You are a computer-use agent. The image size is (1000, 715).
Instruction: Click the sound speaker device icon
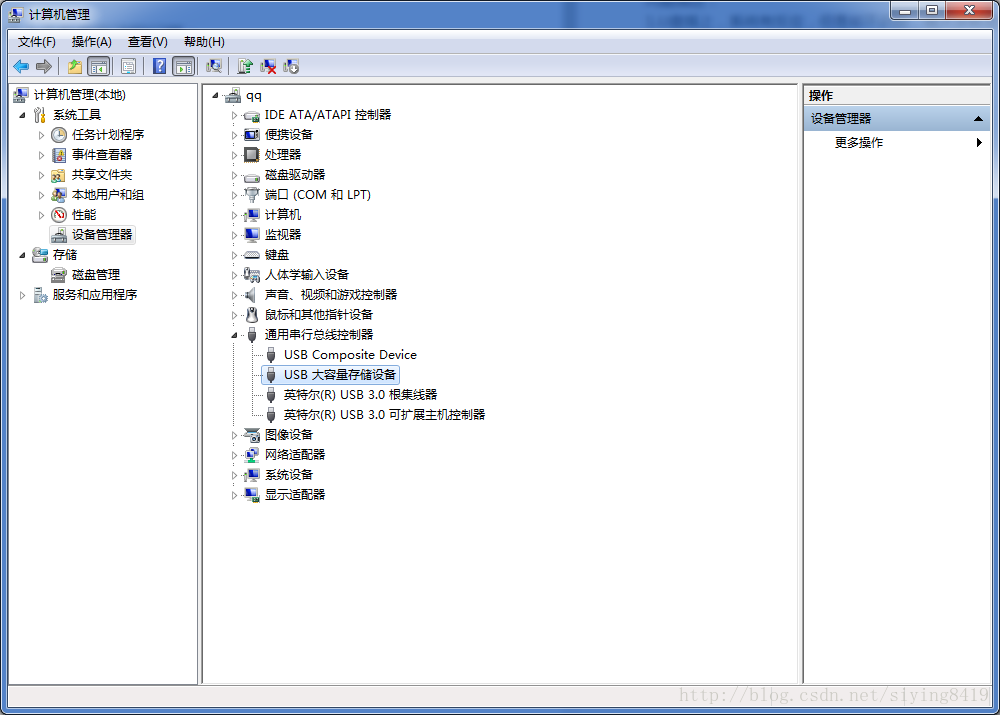251,295
